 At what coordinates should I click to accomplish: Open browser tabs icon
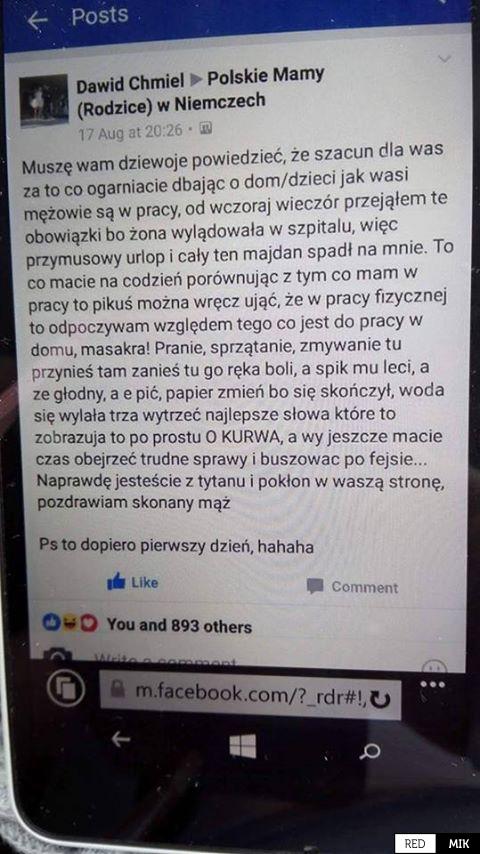[x=65, y=688]
